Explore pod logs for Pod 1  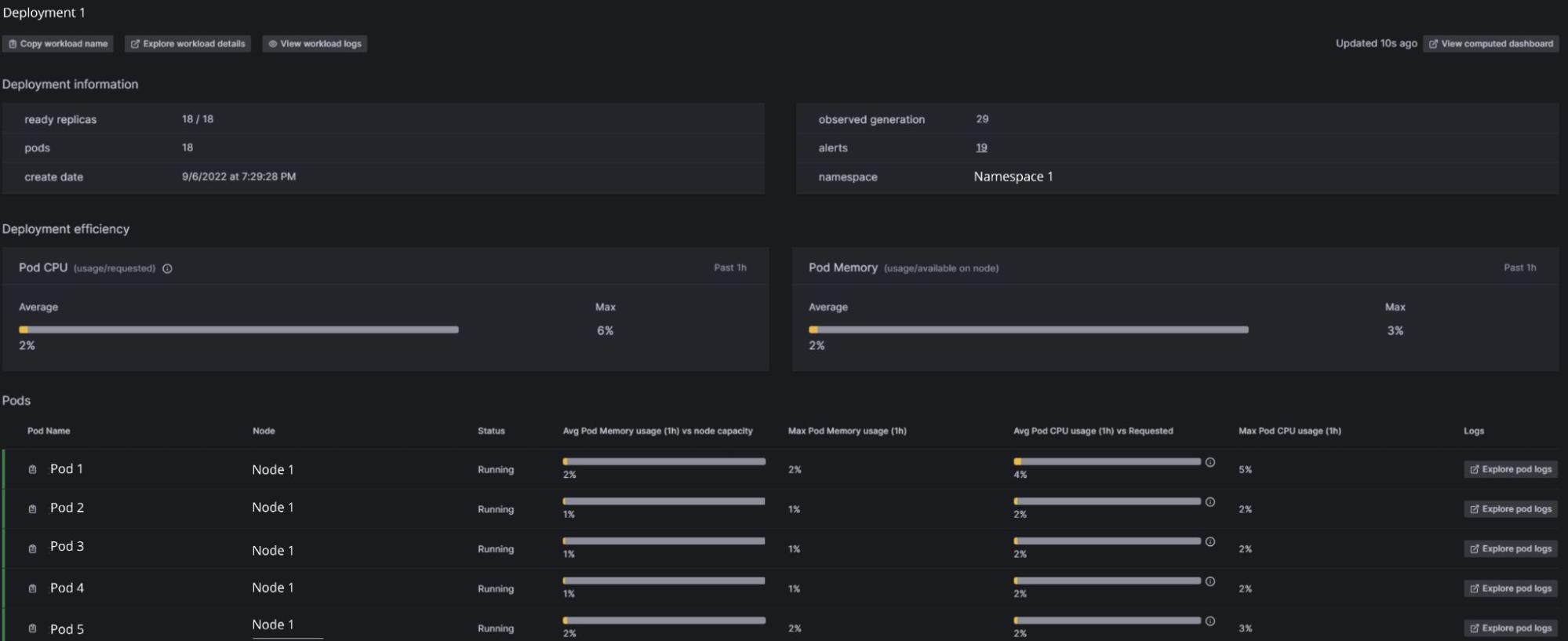pos(1511,469)
